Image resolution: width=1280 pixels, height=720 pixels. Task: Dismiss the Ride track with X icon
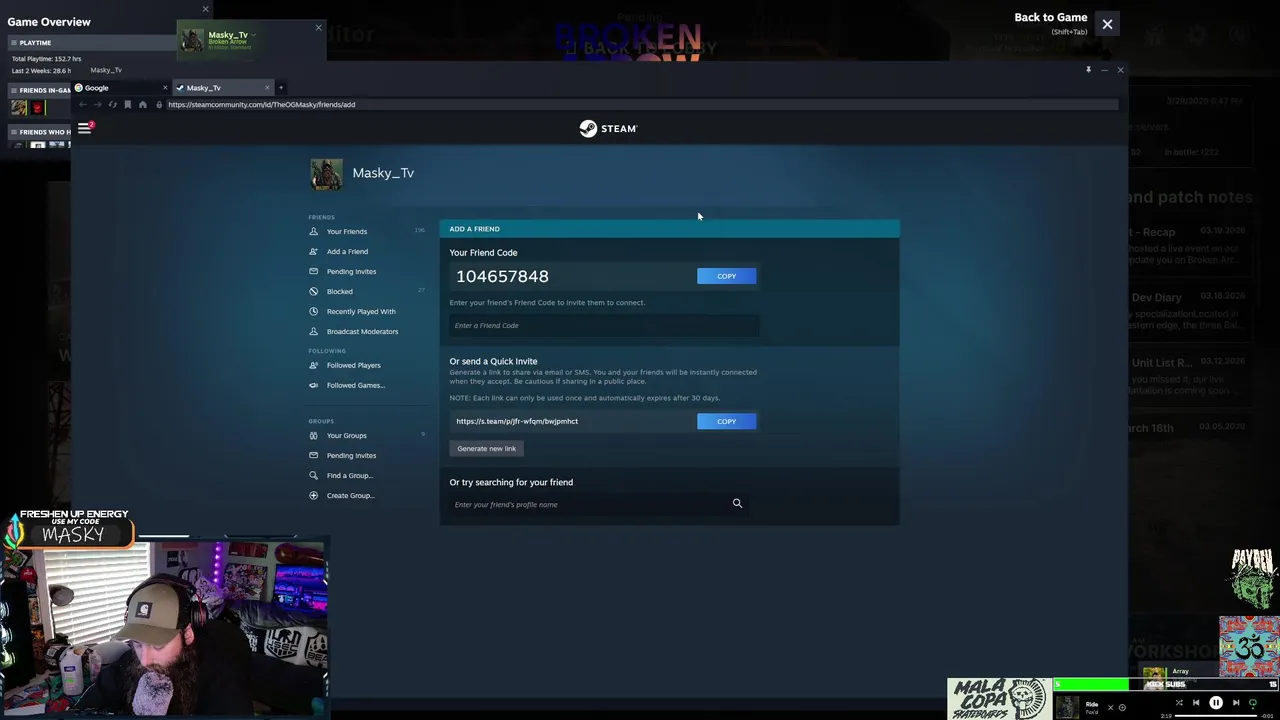[x=1110, y=707]
